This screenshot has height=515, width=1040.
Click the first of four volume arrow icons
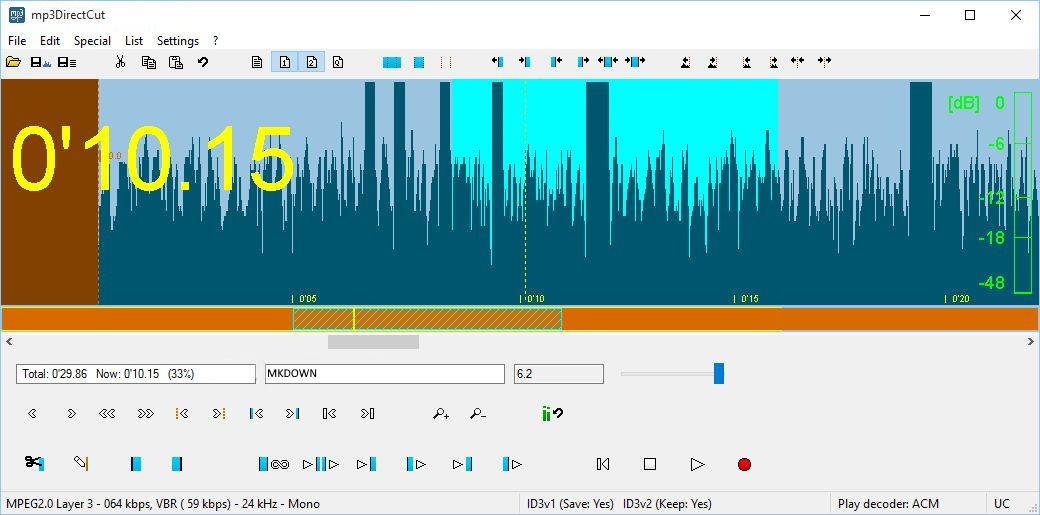tap(686, 62)
